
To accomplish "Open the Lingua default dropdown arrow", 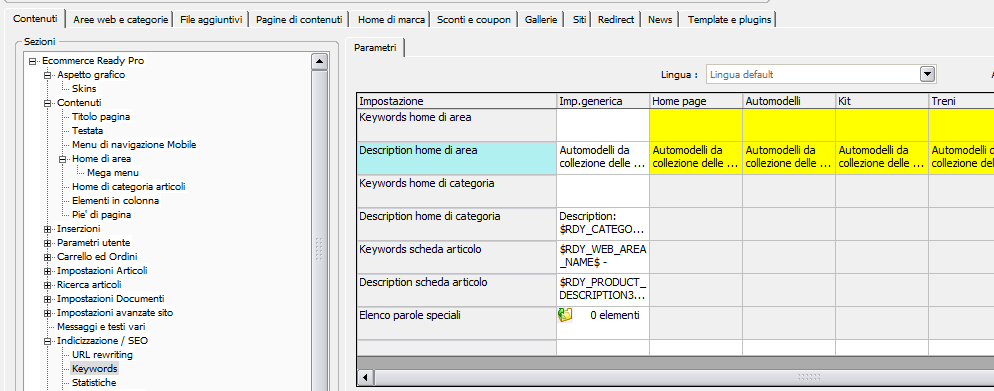I will 927,74.
